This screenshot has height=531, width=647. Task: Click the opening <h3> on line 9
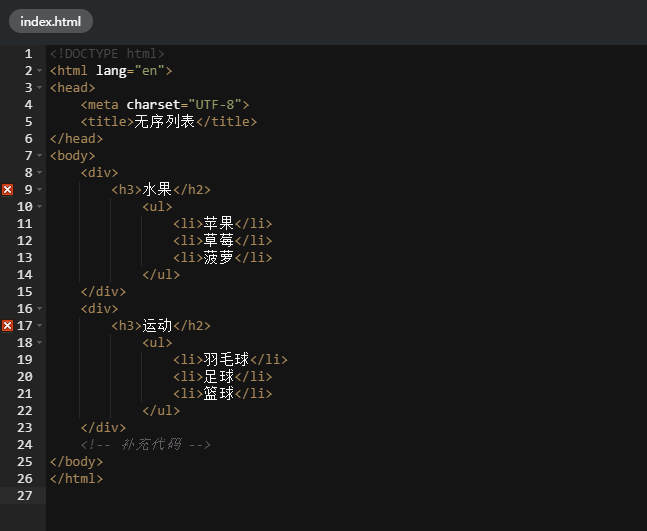pos(127,189)
